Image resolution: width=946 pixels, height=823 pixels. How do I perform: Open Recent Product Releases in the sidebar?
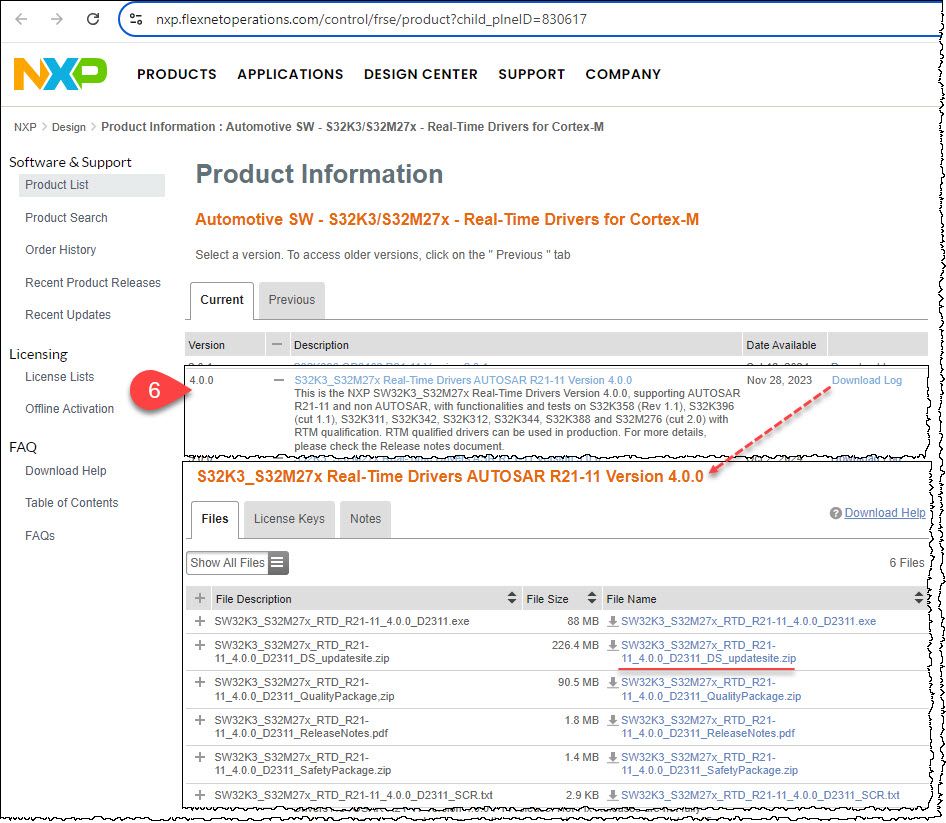pyautogui.click(x=93, y=282)
